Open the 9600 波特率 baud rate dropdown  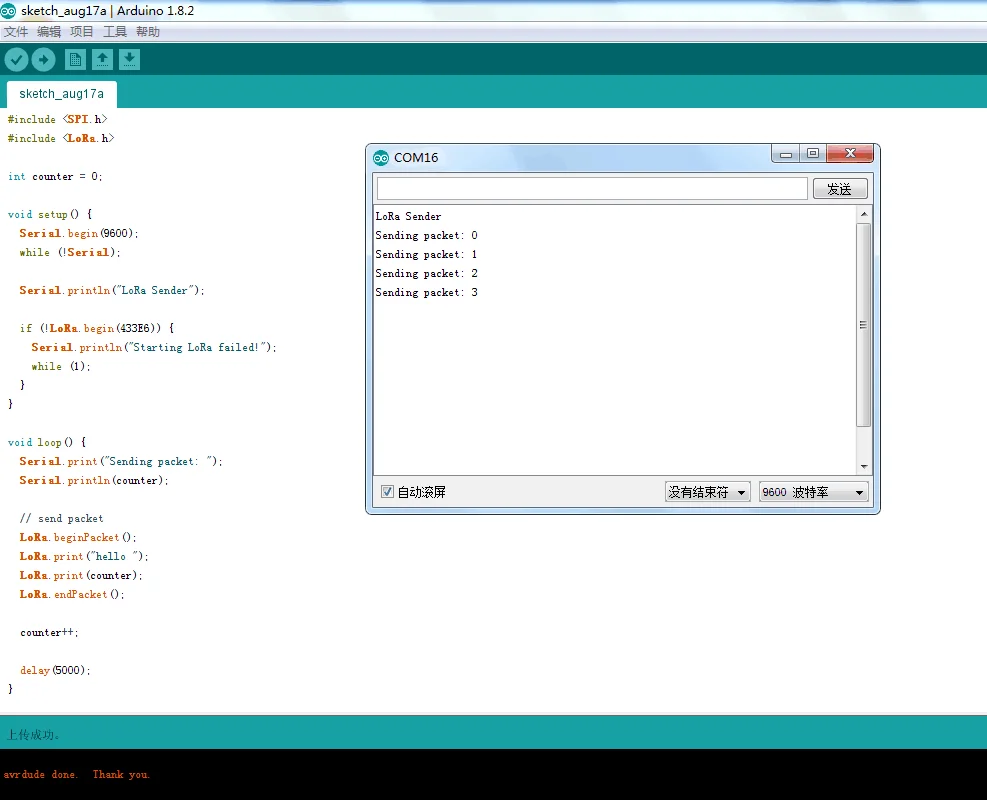(x=813, y=492)
